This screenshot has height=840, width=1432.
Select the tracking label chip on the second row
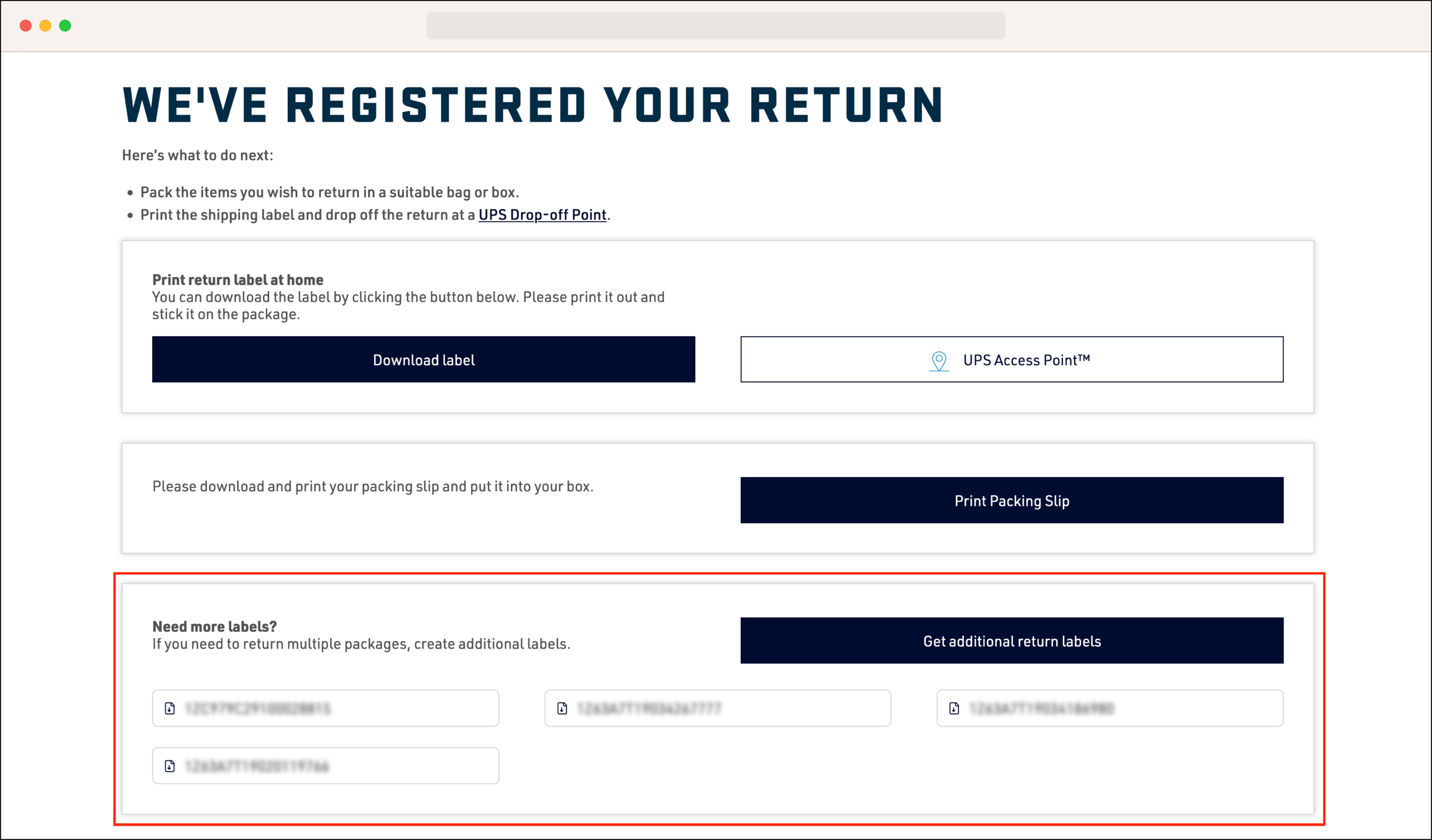pyautogui.click(x=325, y=765)
